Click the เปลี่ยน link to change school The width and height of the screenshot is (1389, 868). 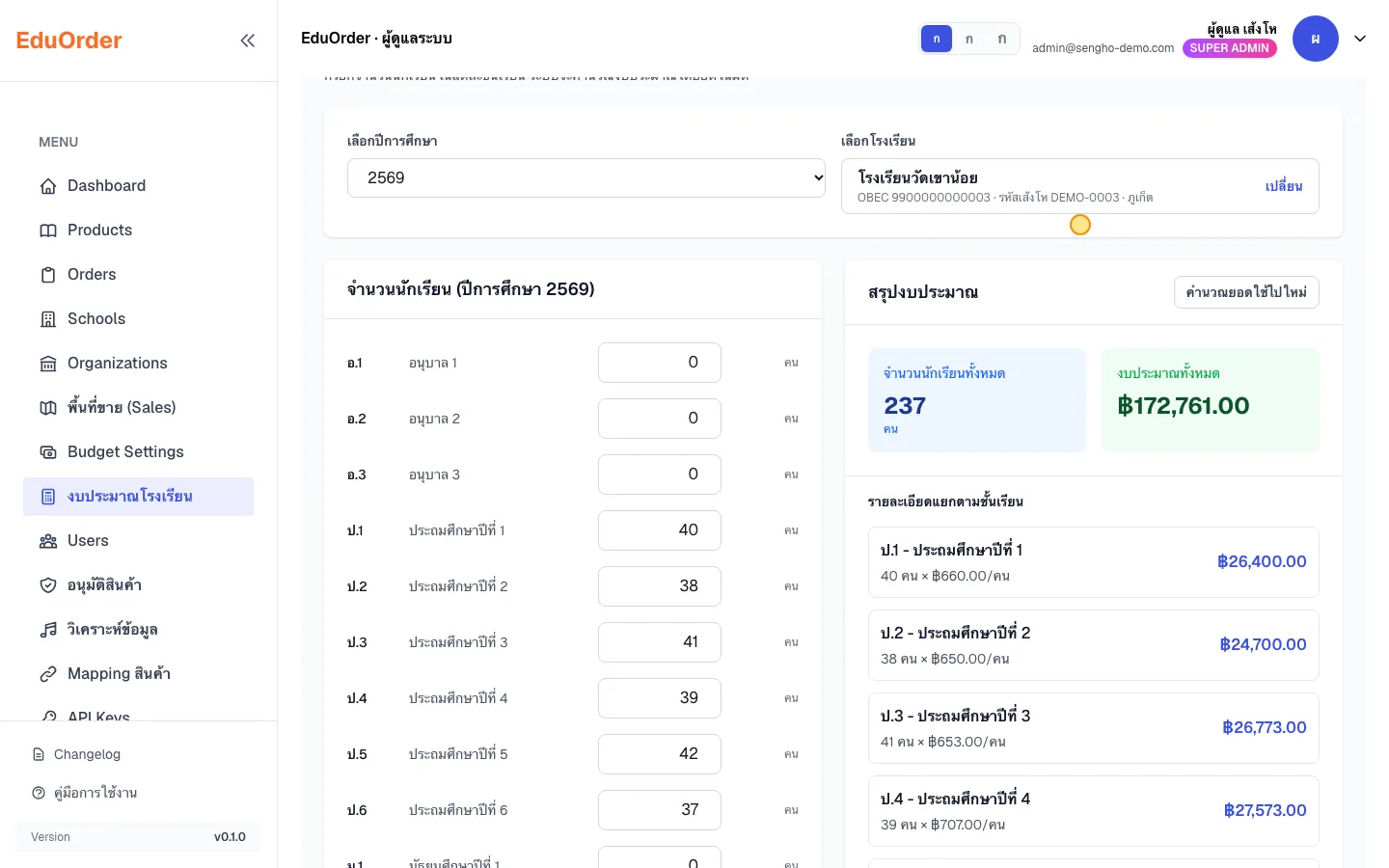pos(1284,186)
